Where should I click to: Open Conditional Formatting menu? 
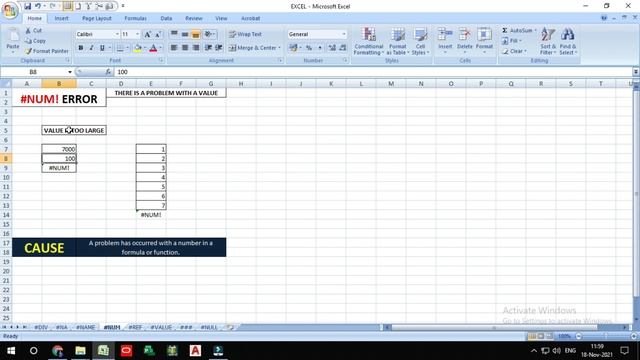click(369, 41)
